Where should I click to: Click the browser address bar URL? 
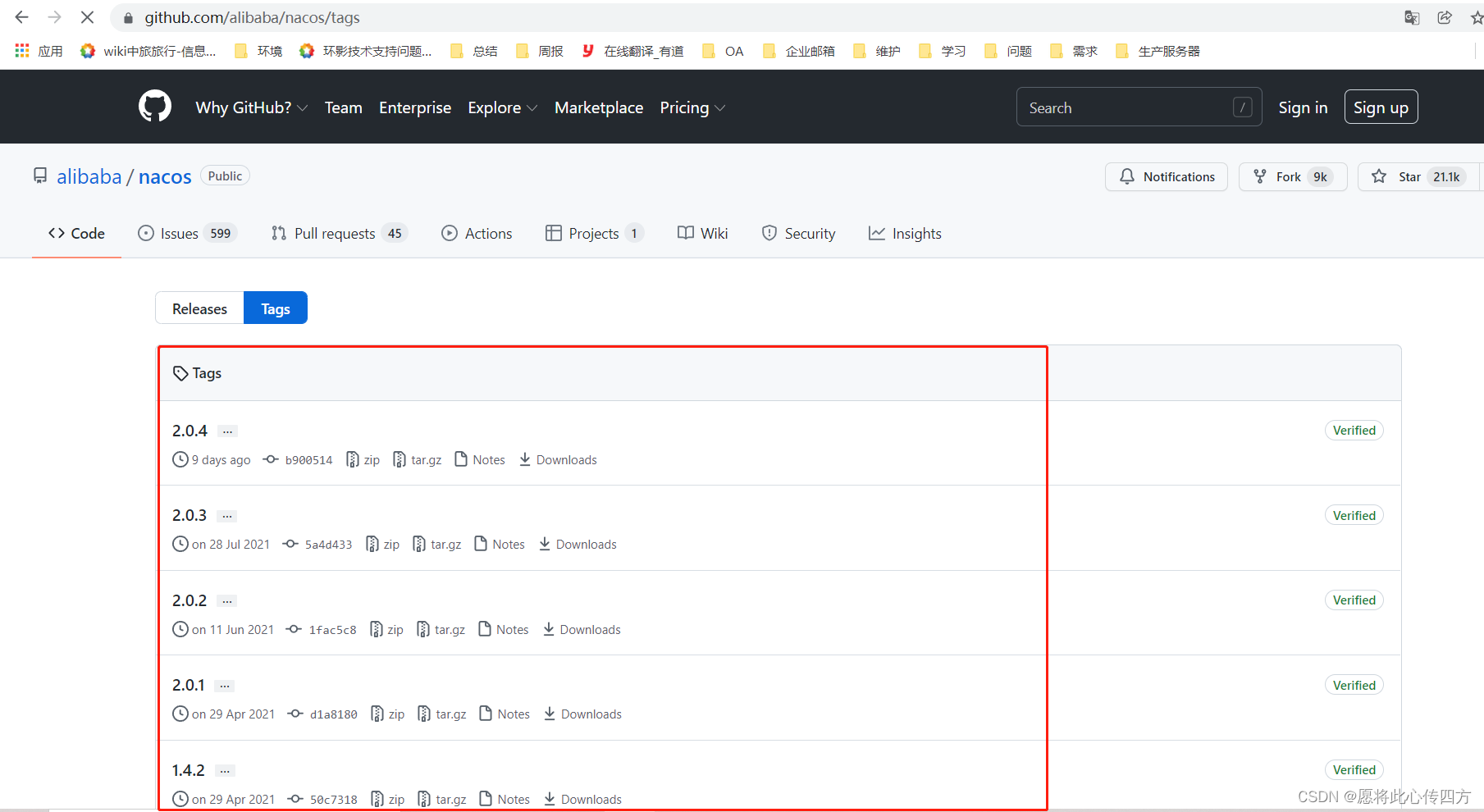coord(252,17)
